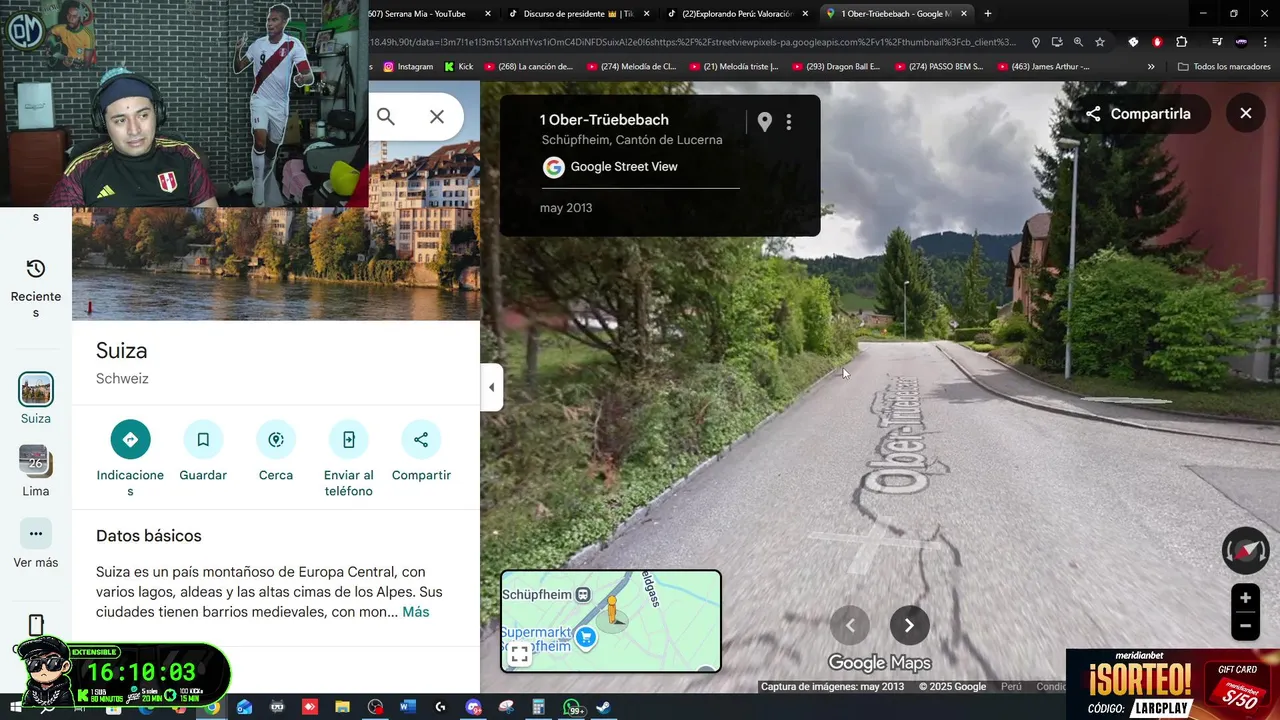Image resolution: width=1280 pixels, height=720 pixels.
Task: Click the zoom magnifier icon in address bar
Action: (x=1078, y=42)
